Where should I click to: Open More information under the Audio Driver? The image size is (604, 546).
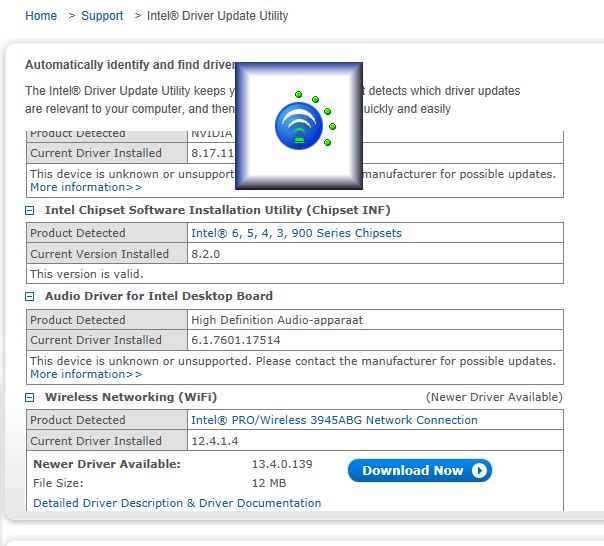point(86,374)
